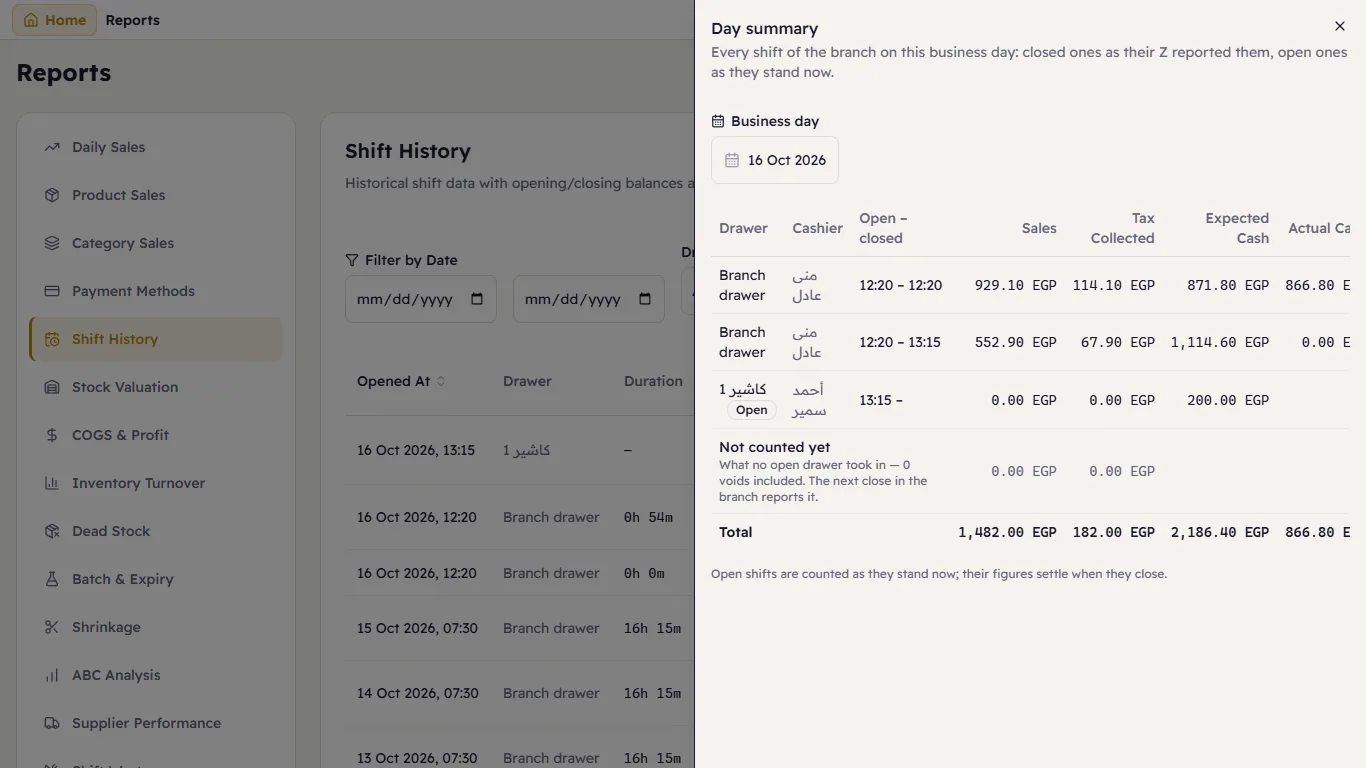
Task: Close the Day summary panel
Action: [x=1340, y=26]
